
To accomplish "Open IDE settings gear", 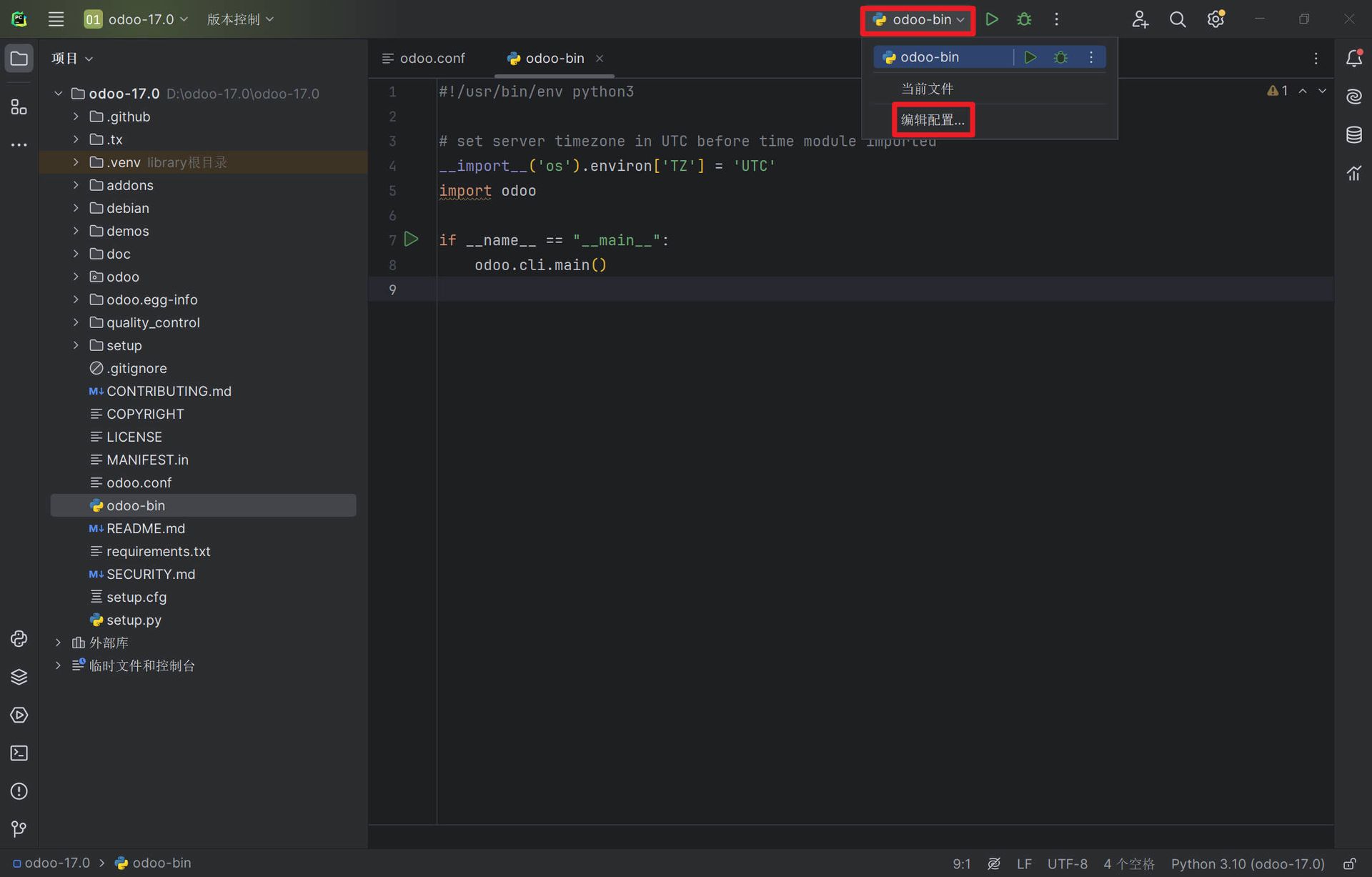I will tap(1216, 19).
